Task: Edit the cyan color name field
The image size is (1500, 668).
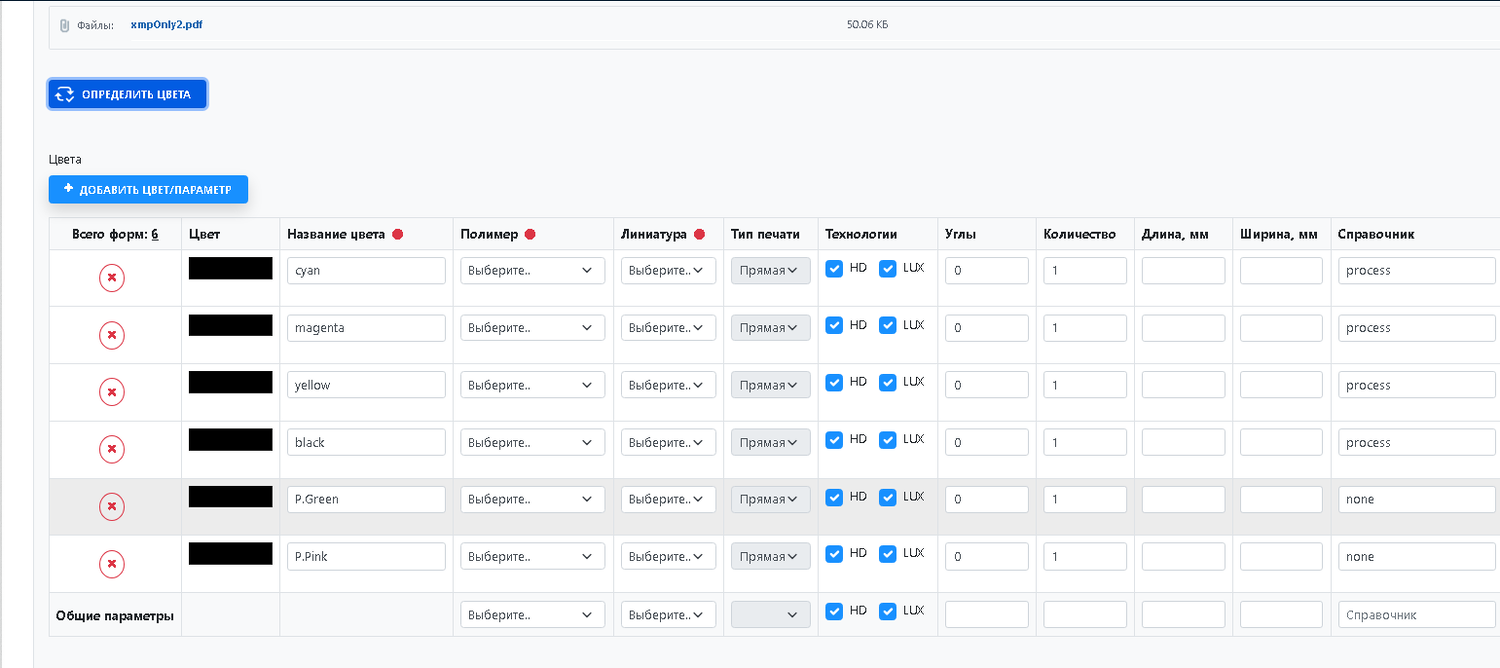Action: (366, 271)
